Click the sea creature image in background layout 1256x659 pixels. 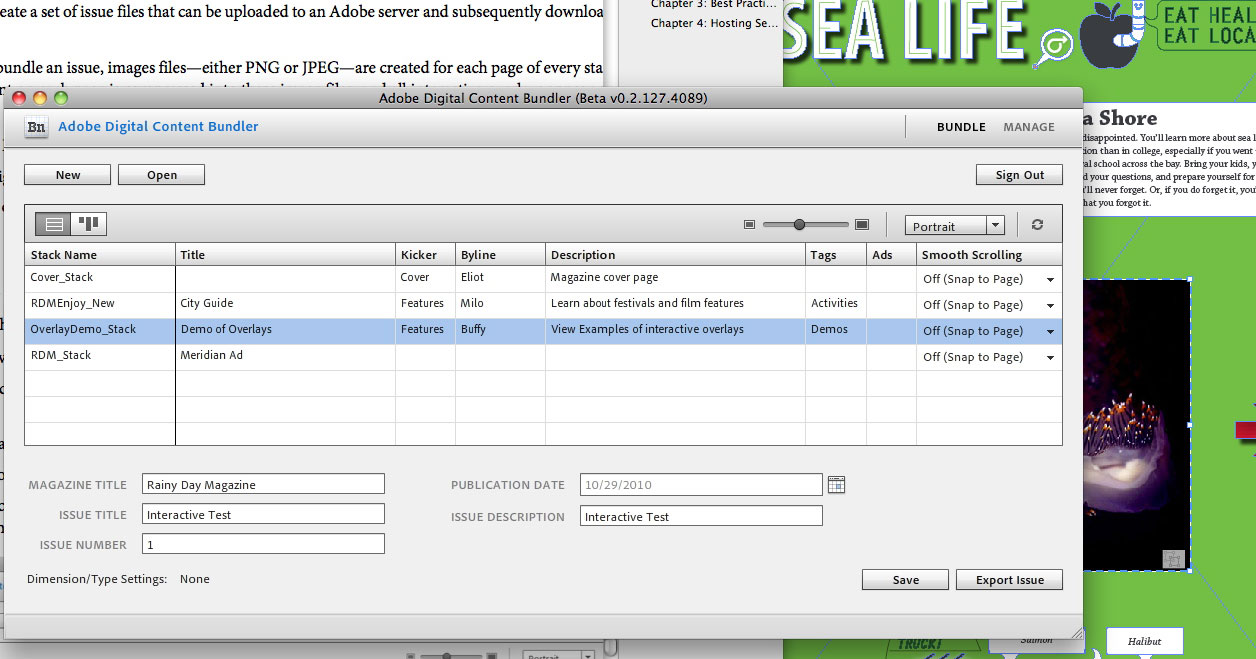point(1136,425)
